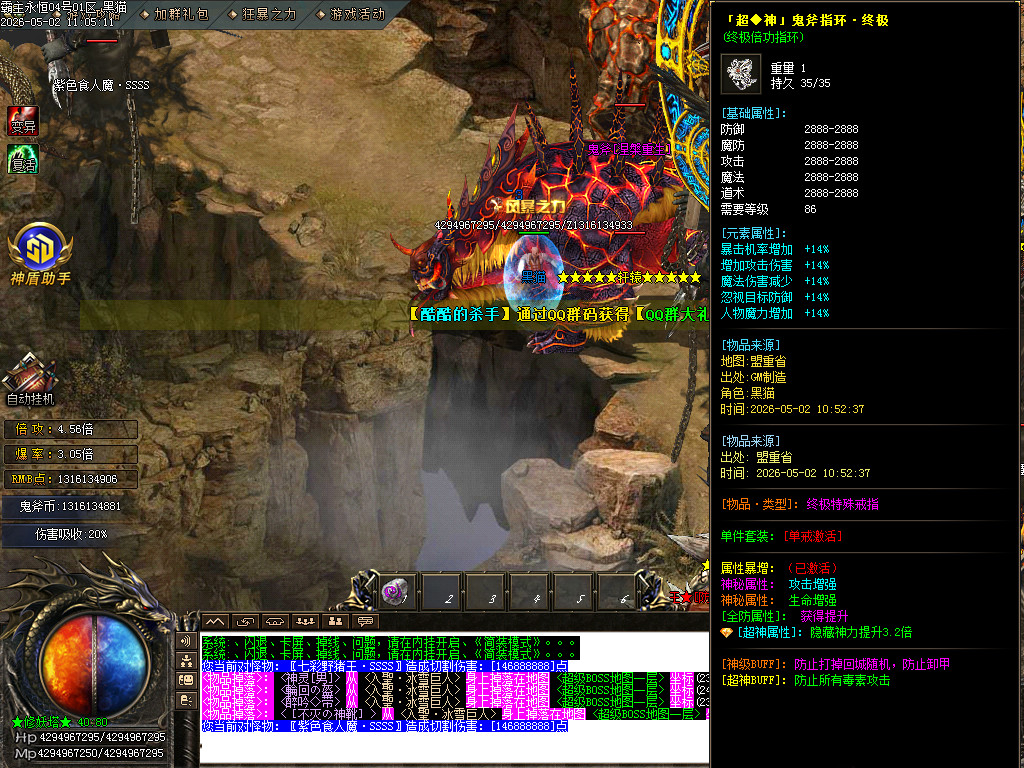The width and height of the screenshot is (1024, 768).
Task: Click the bottom list icon beside chat
Action: pos(186,700)
